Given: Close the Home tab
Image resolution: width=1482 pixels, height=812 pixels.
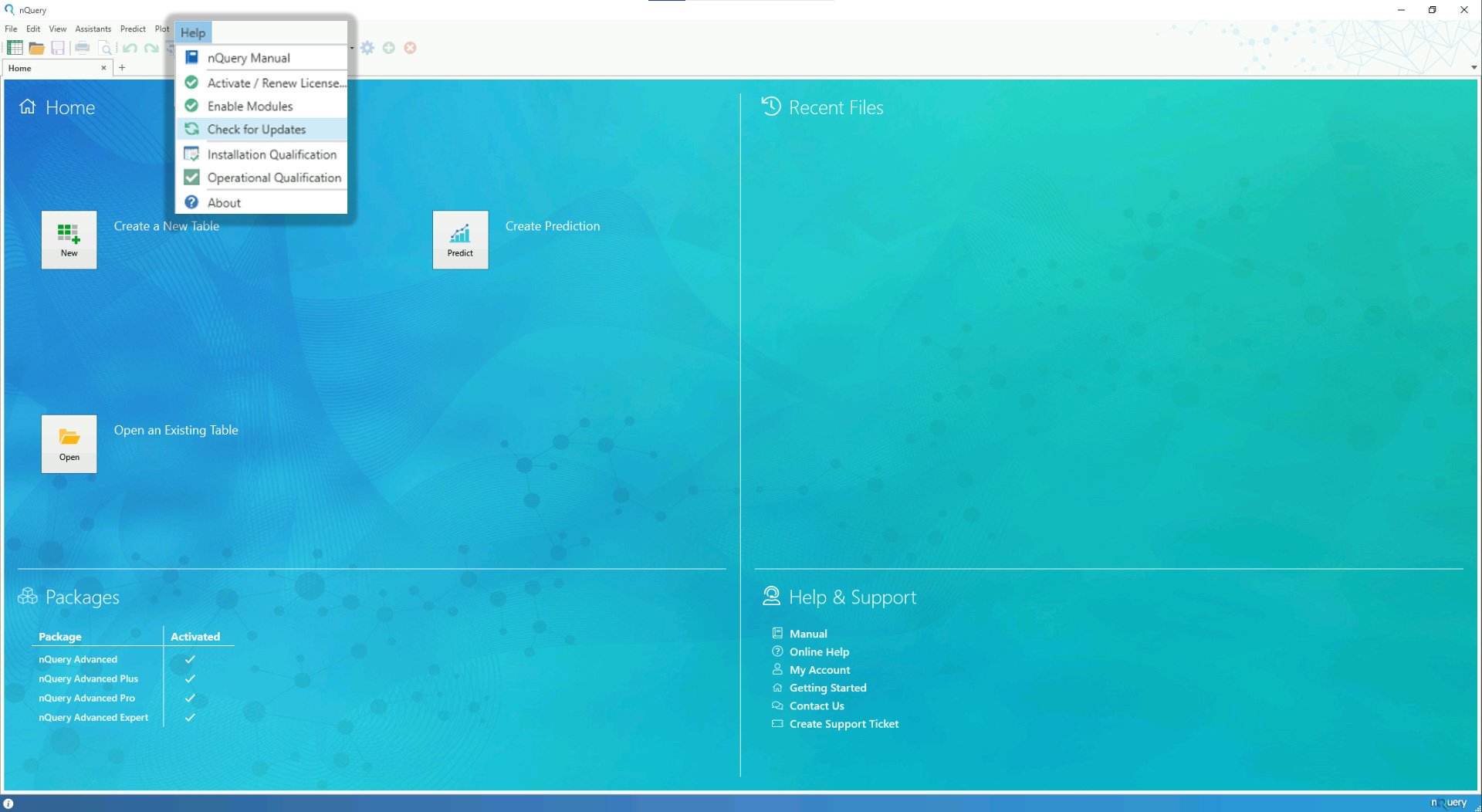Looking at the screenshot, I should 103,68.
